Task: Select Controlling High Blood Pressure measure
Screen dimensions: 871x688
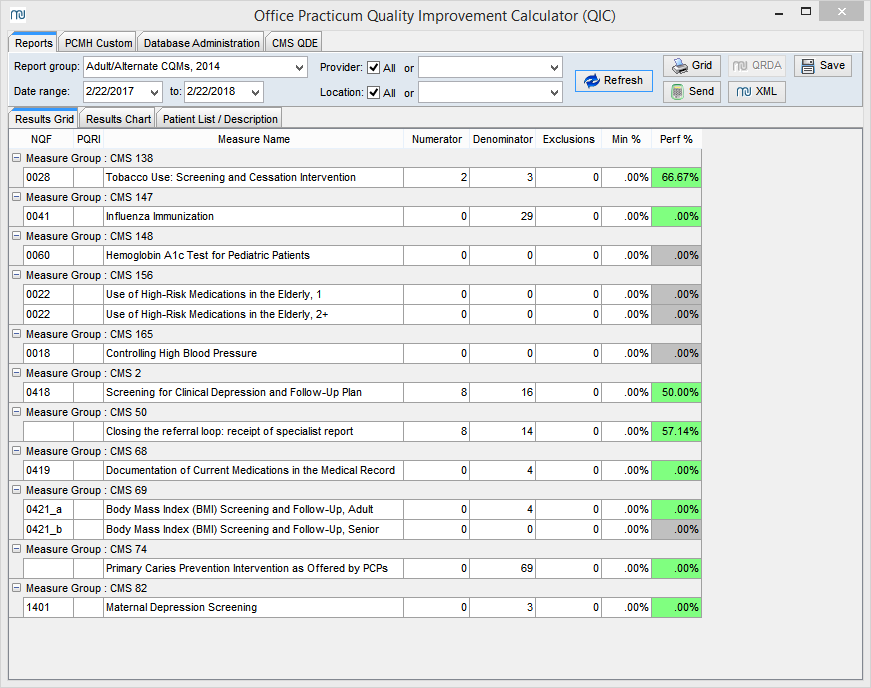Action: coord(362,353)
